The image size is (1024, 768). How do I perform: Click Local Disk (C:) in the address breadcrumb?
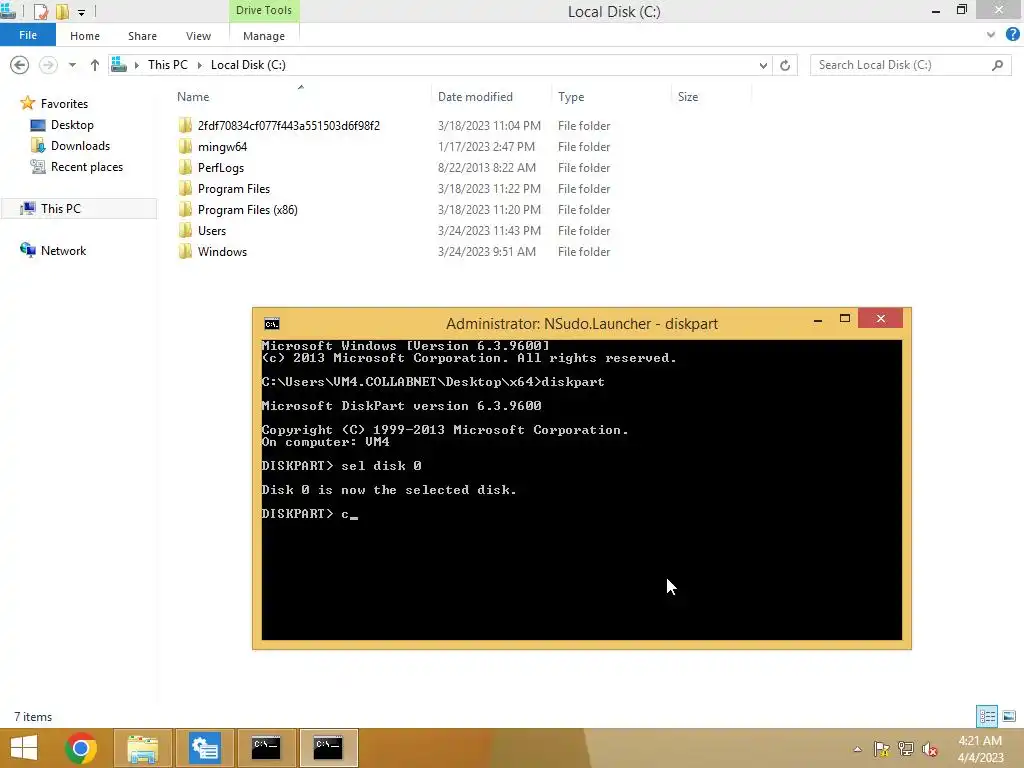(x=248, y=65)
